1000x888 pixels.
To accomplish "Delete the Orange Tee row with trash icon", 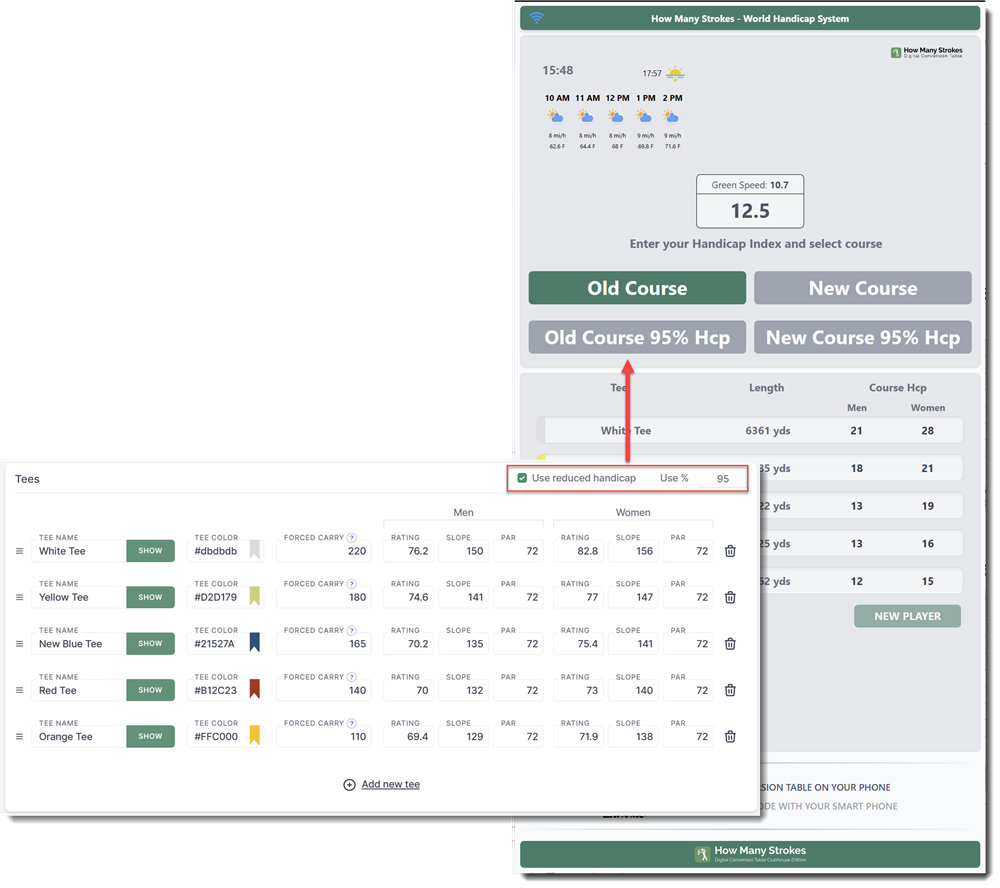I will coord(730,737).
